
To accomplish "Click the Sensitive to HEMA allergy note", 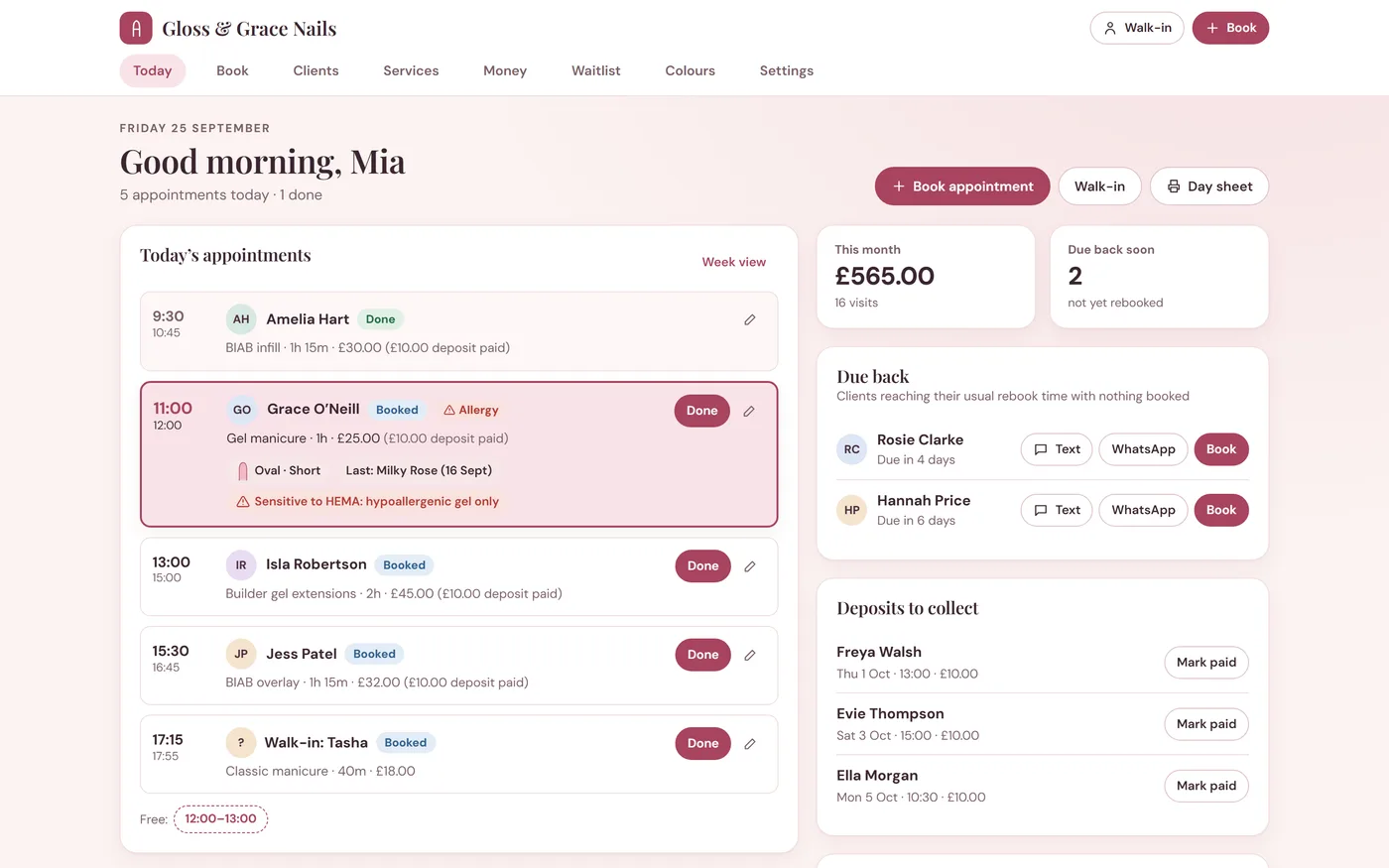I will (x=367, y=502).
